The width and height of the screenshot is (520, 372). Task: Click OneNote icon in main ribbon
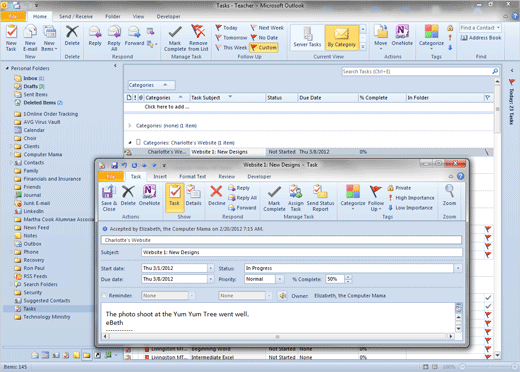[x=402, y=36]
